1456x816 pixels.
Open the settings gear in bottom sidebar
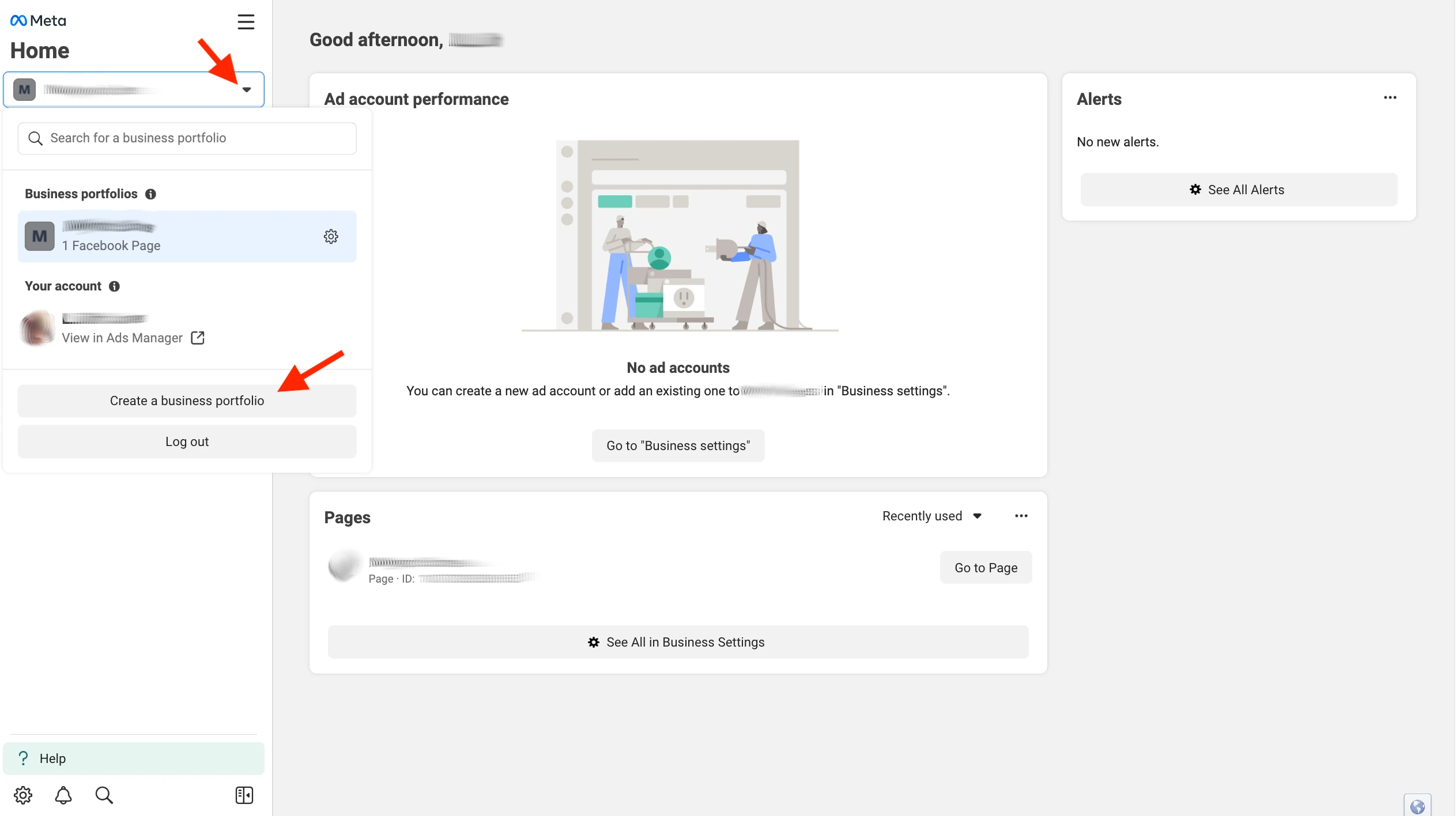point(23,796)
